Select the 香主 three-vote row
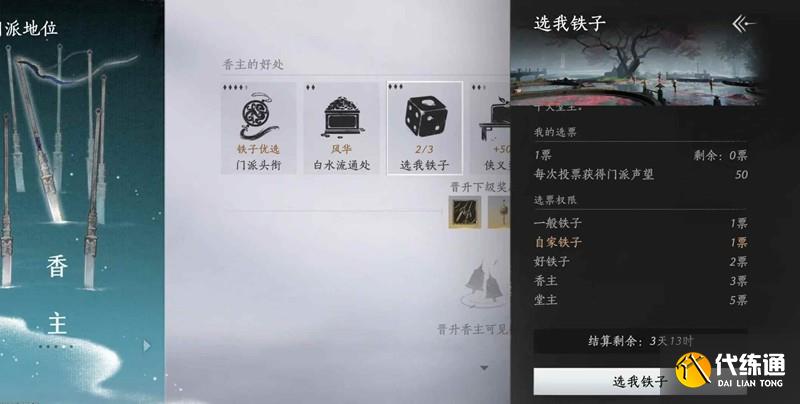Screen dimensions: 800x404 (x=640, y=281)
